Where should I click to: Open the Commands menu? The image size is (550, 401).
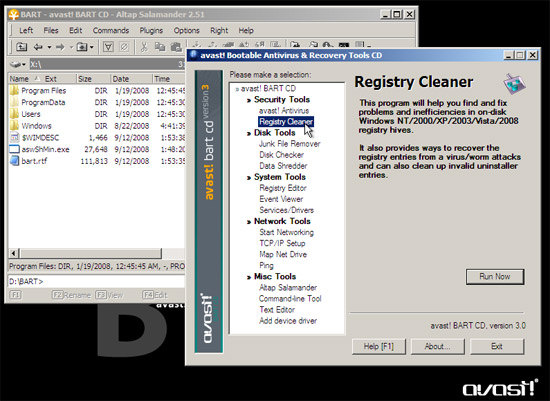pos(111,31)
